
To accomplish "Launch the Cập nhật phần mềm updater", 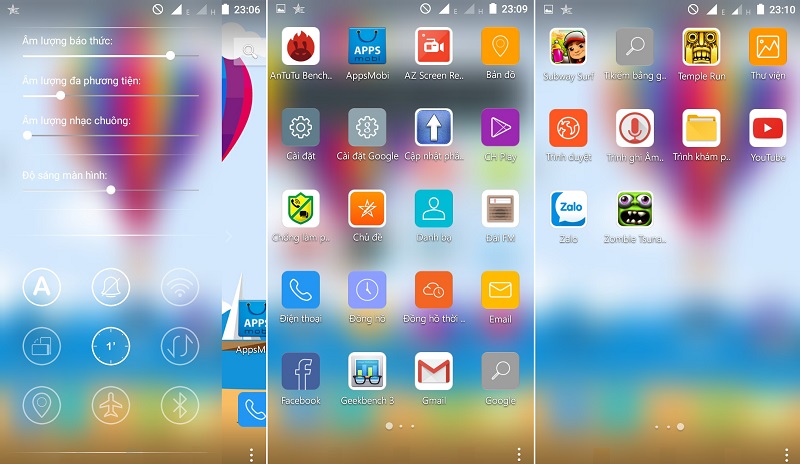I will (434, 127).
